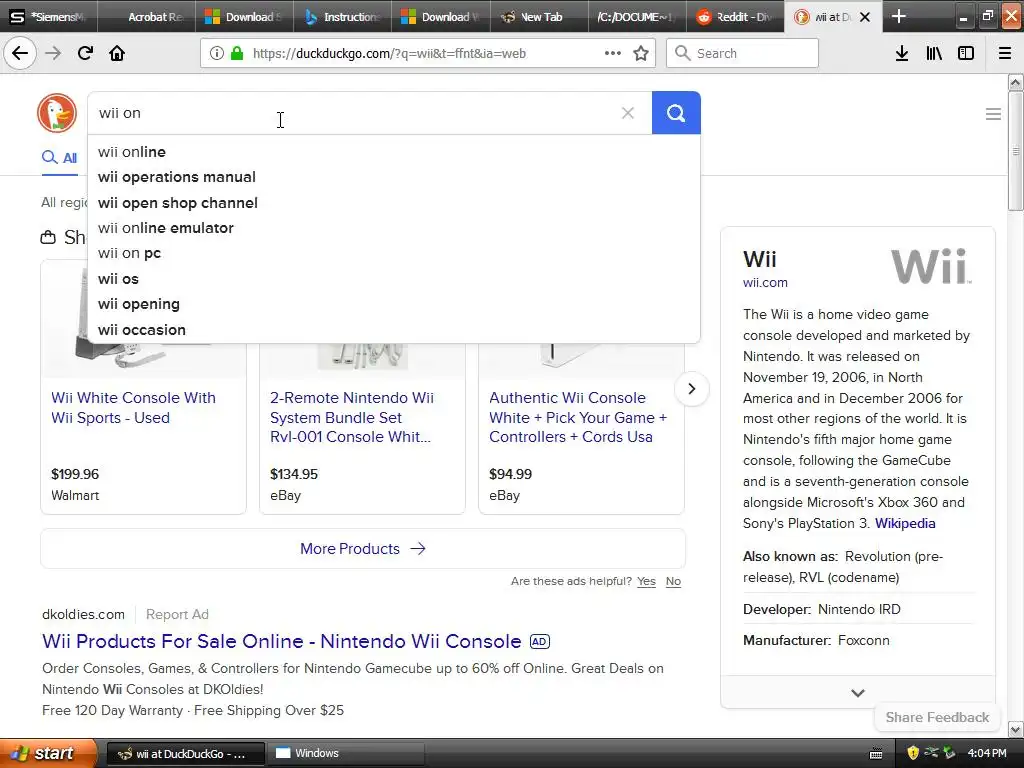Viewport: 1024px width, 768px height.
Task: Click More Products button
Action: [363, 549]
